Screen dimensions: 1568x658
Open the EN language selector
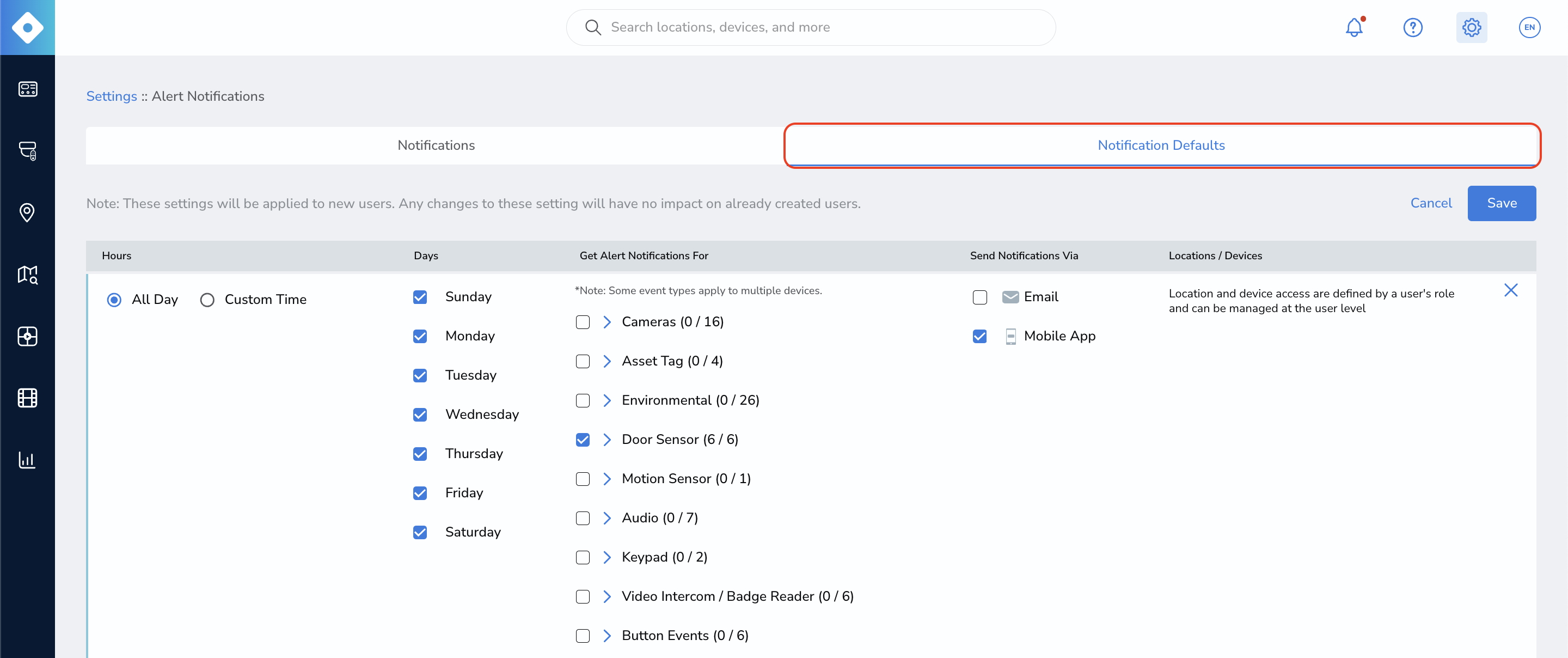coord(1529,27)
